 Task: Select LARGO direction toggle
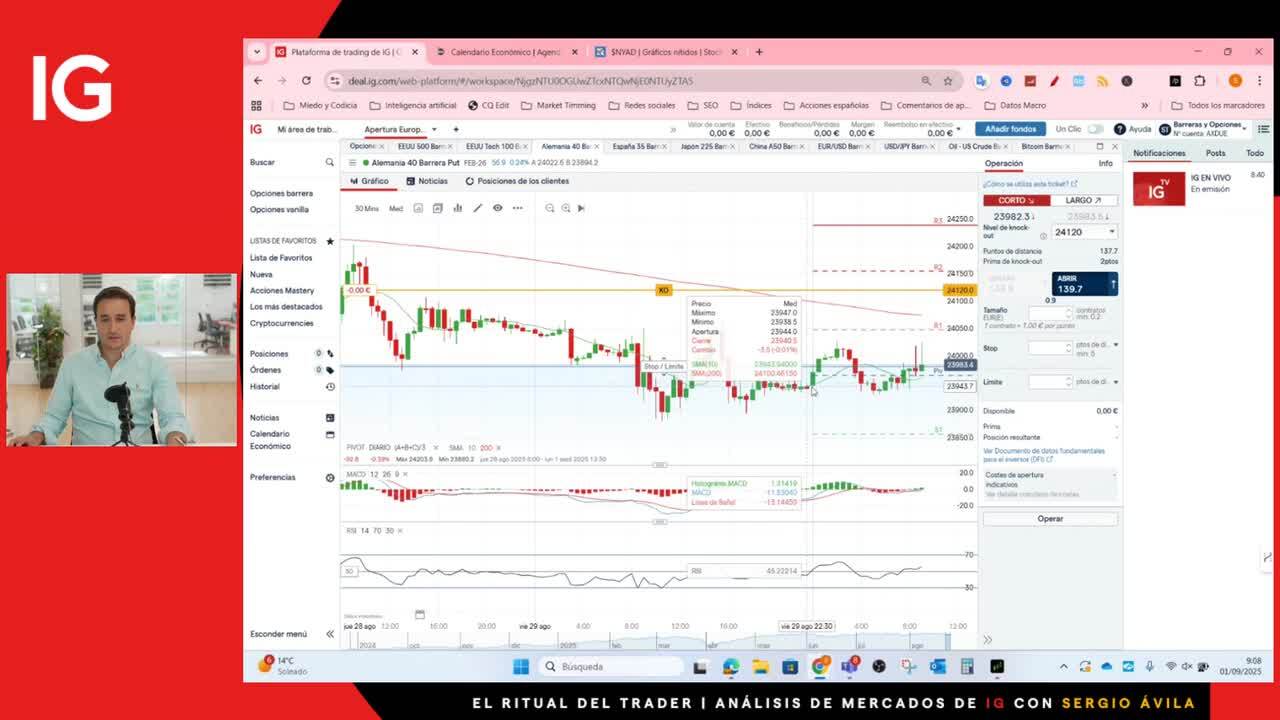point(1083,200)
